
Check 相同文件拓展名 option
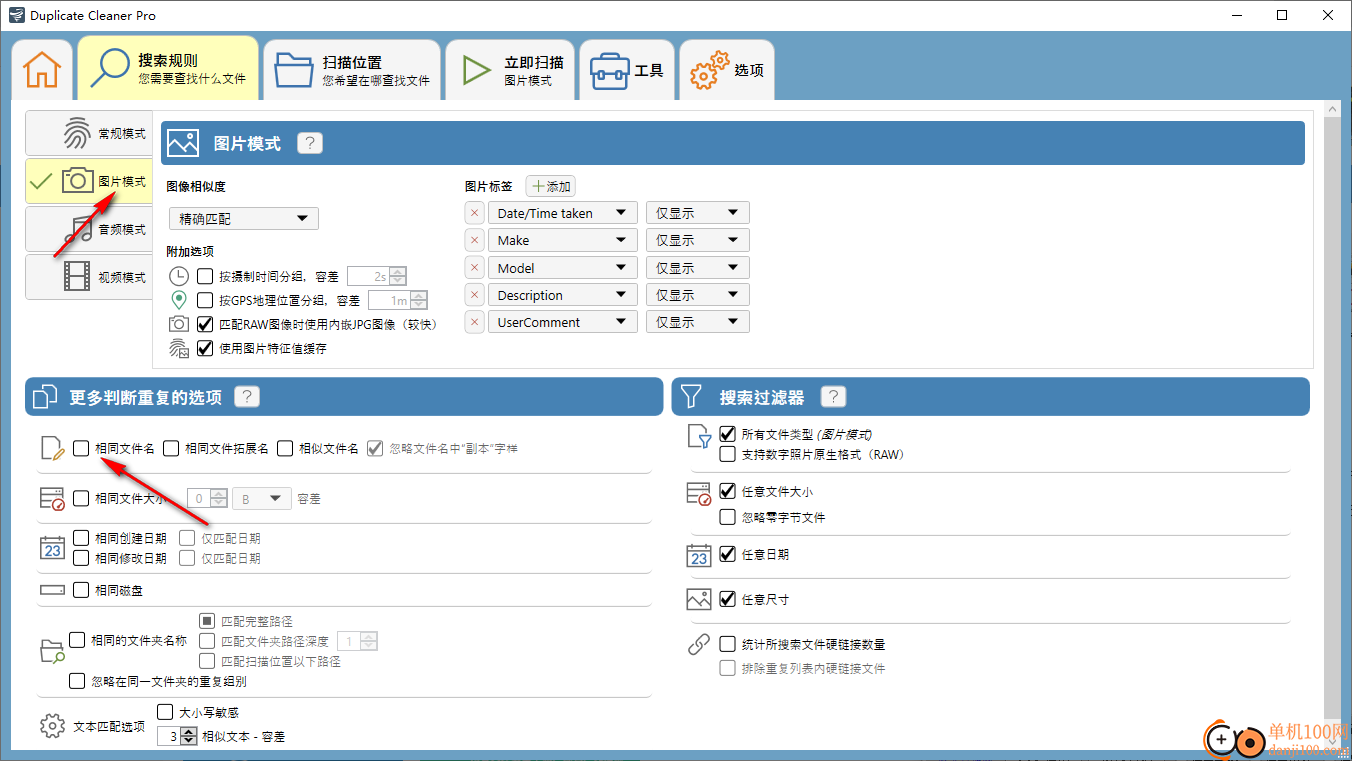[171, 448]
